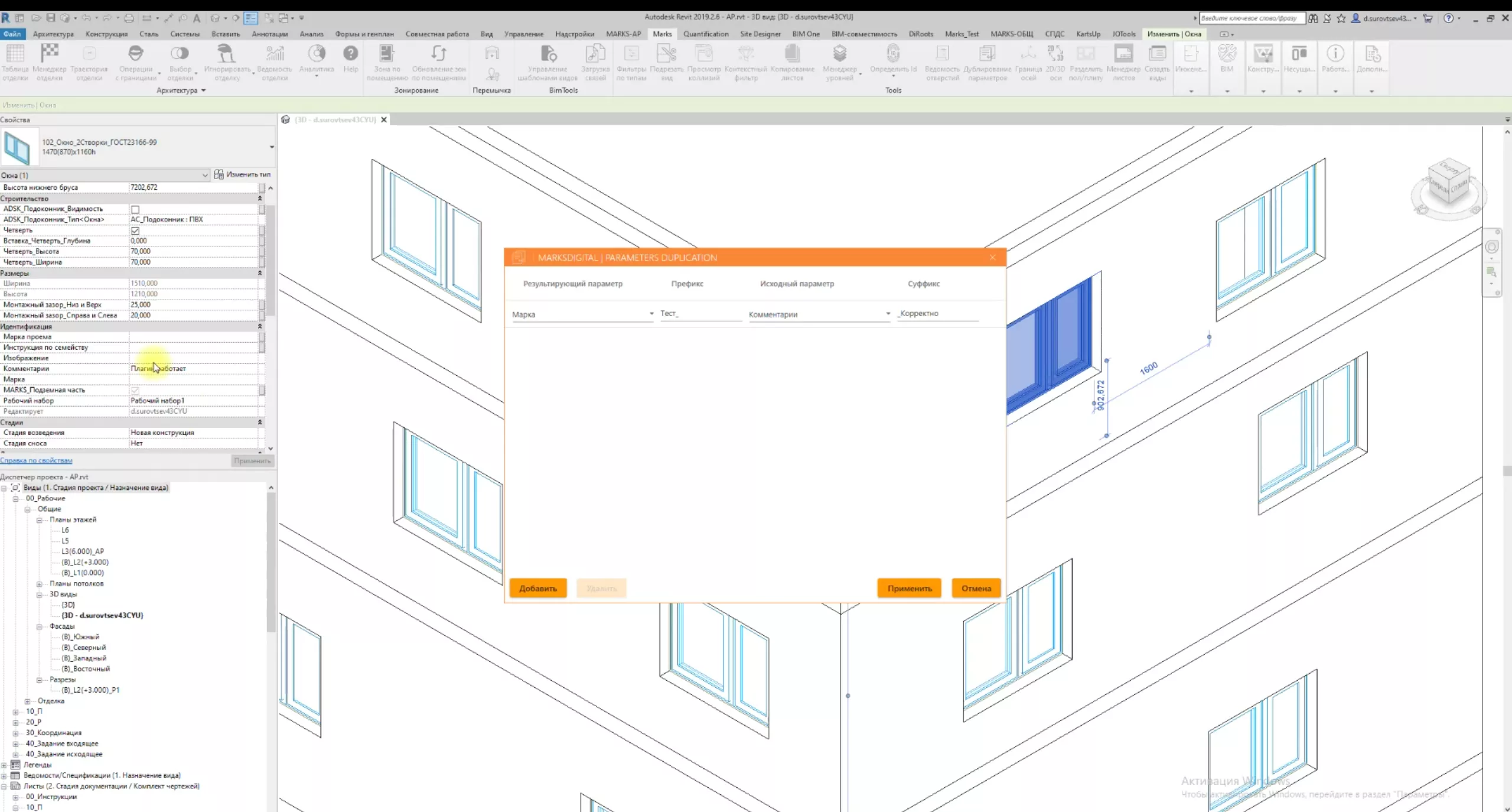The height and width of the screenshot is (812, 1512).
Task: Open Результирующий параметр Марка dropdown
Action: [x=651, y=314]
